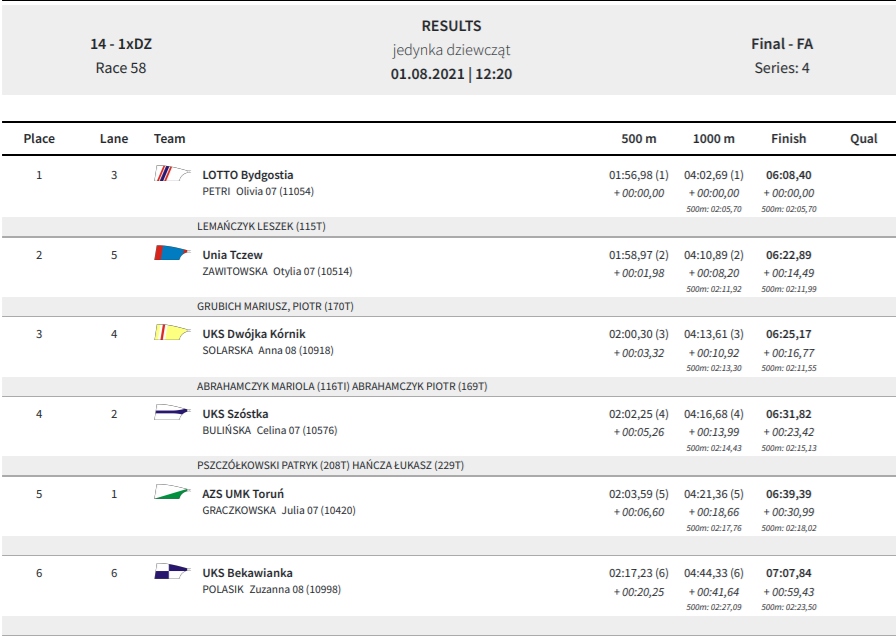This screenshot has height=636, width=896.
Task: Open the Unia Tczew team name
Action: pos(232,255)
